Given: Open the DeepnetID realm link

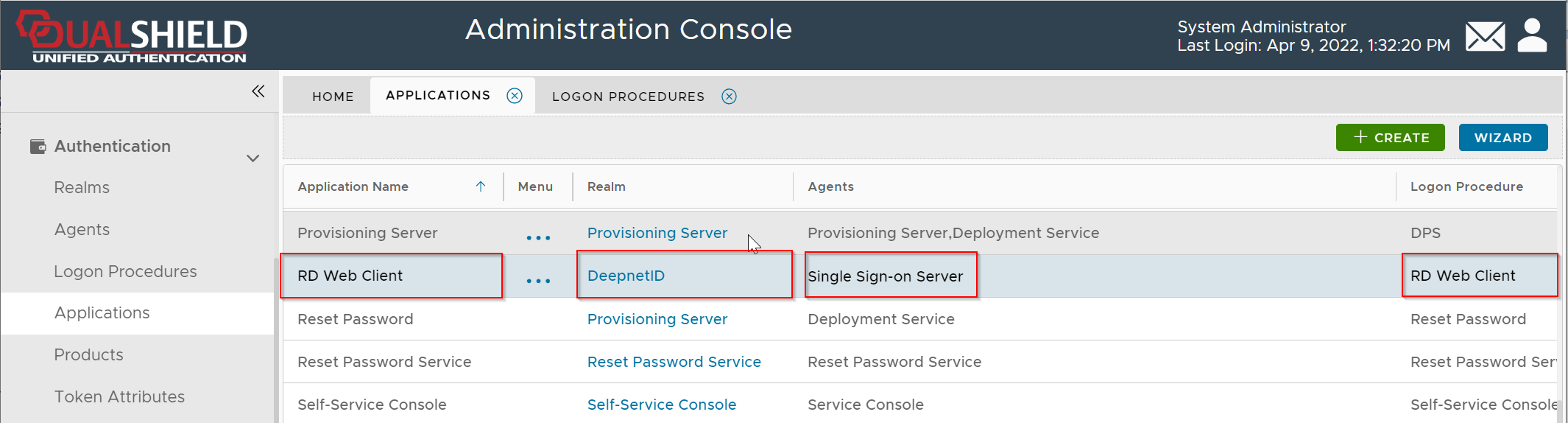Looking at the screenshot, I should click(x=626, y=276).
